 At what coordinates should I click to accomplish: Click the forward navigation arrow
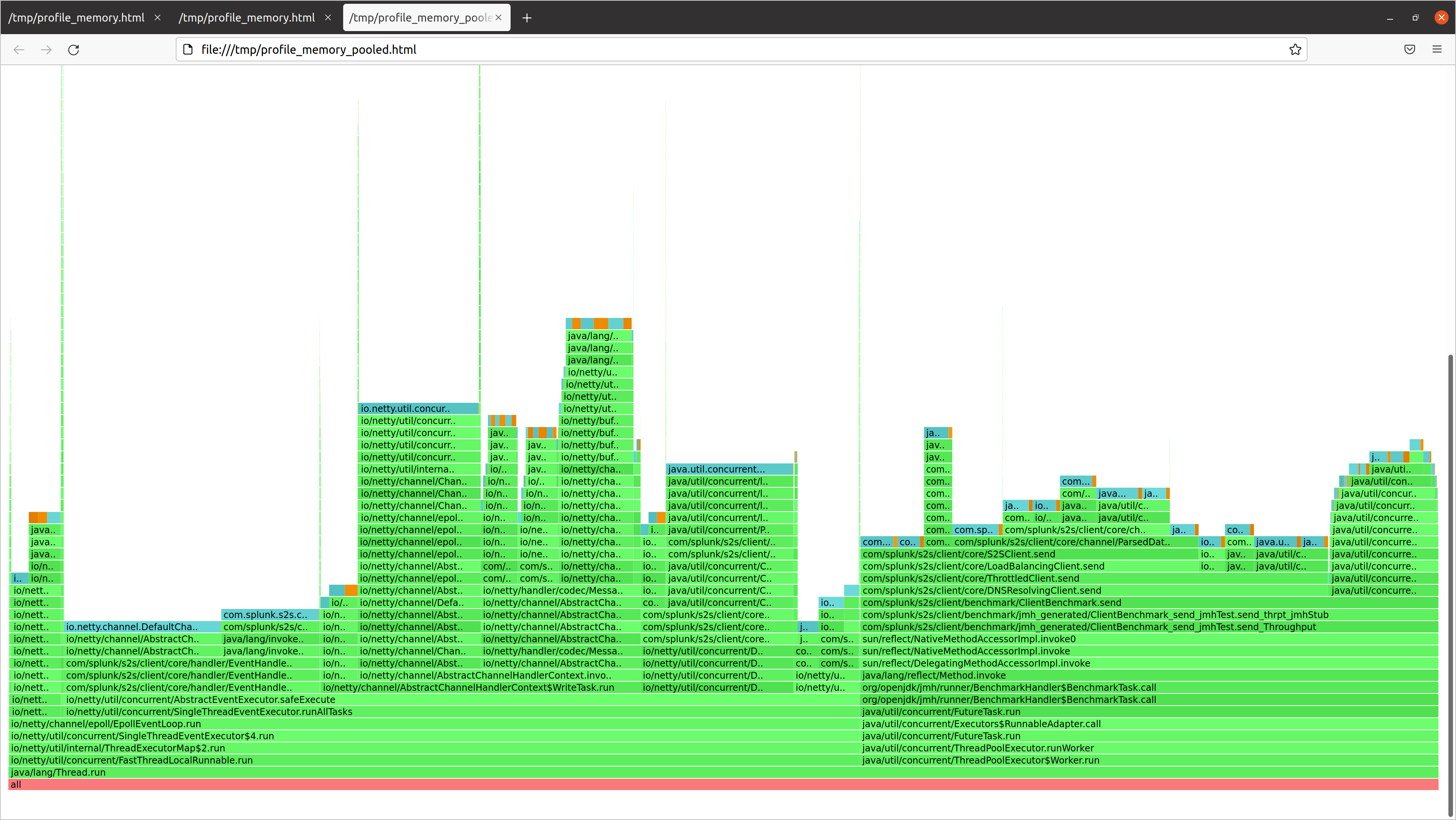(46, 50)
